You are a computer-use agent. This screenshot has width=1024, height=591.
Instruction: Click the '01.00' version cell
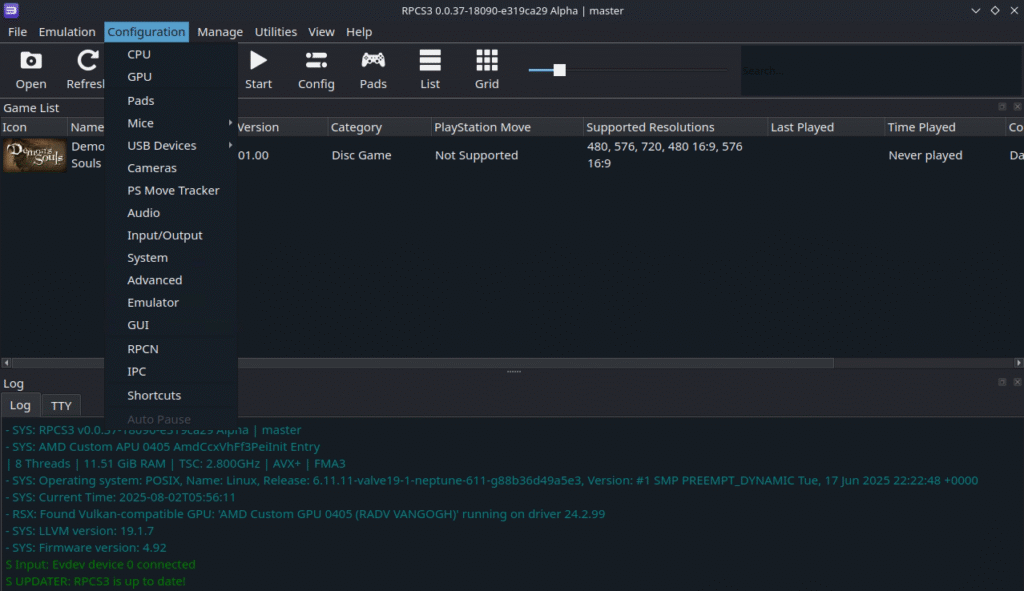253,155
